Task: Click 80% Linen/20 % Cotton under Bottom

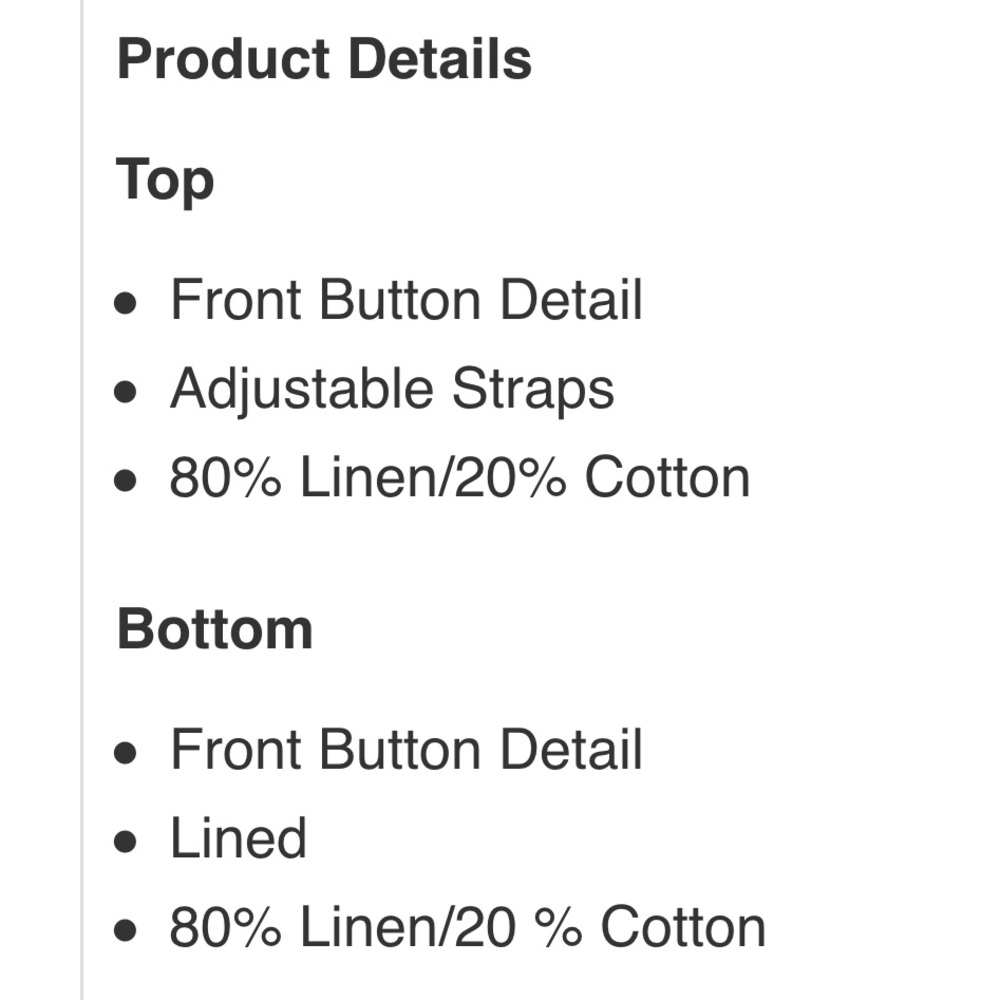Action: point(467,928)
